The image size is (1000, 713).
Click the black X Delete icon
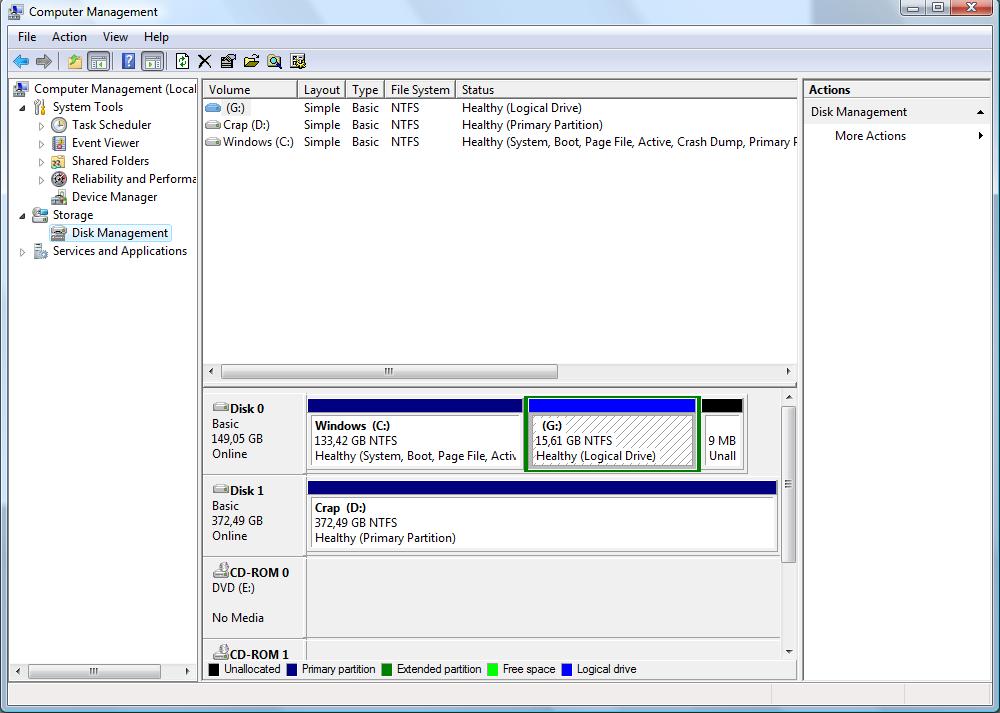pos(205,62)
